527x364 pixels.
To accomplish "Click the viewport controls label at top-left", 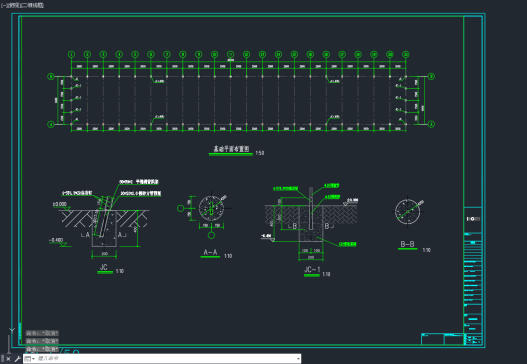I will pos(23,5).
